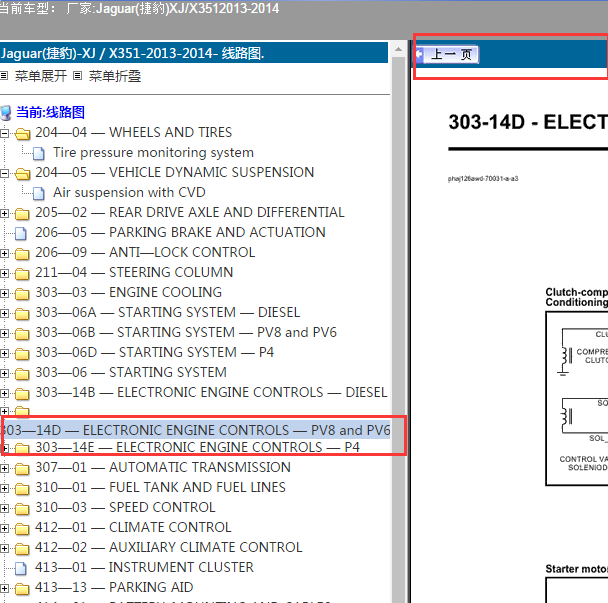Expand 303—06B STARTING SYSTEM PV8 and PV6

tap(4, 333)
